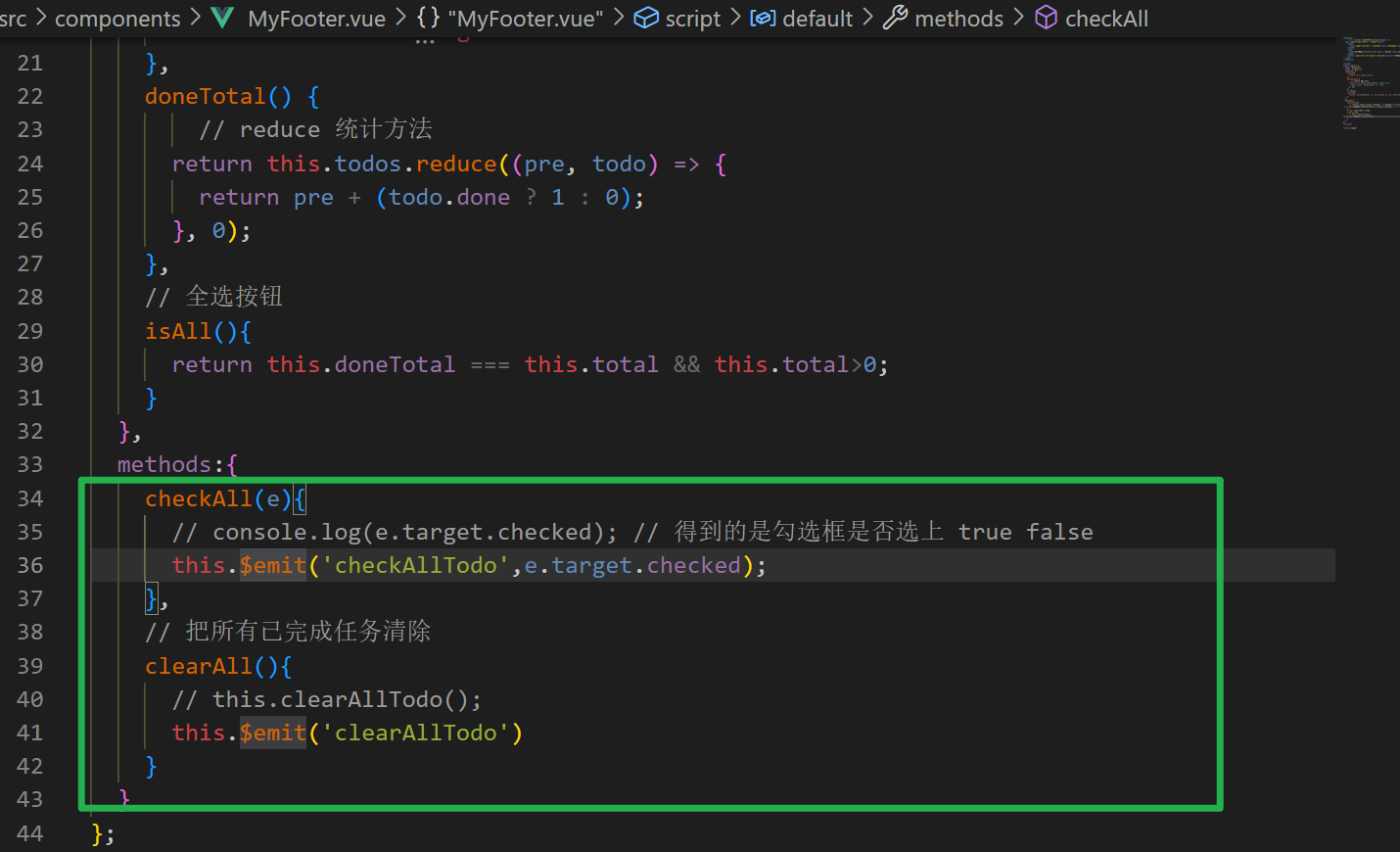Click the wrench methods icon

[x=895, y=18]
